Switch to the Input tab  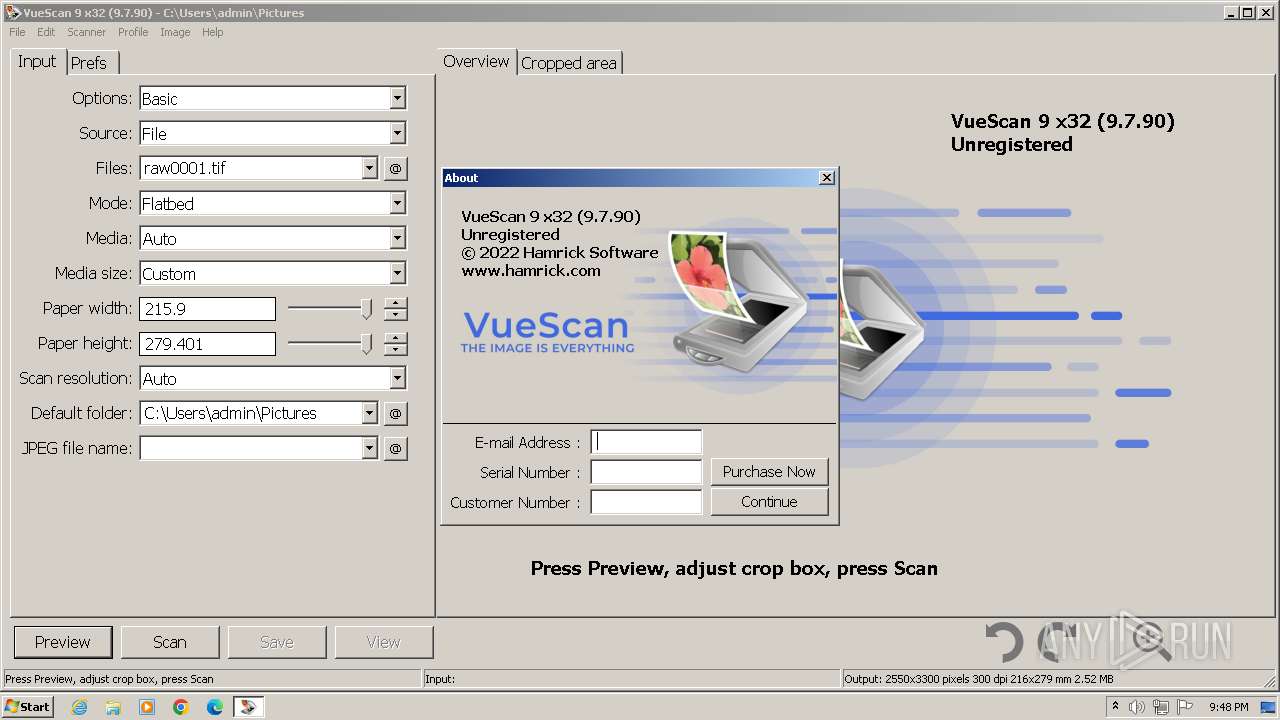click(37, 61)
